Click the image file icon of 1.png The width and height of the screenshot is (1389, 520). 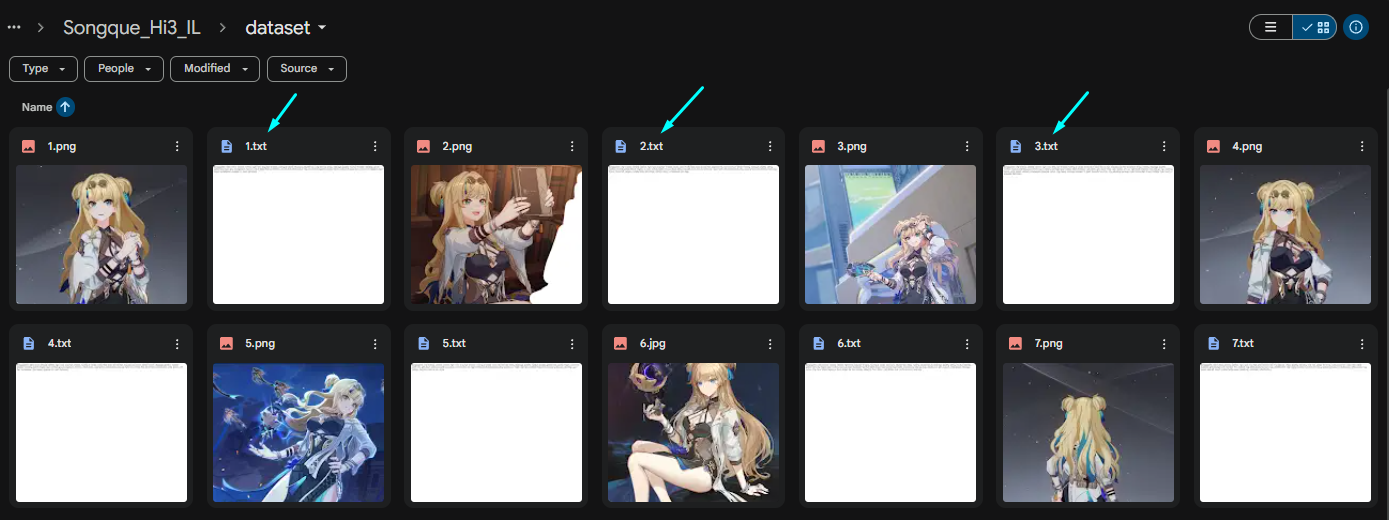pos(28,146)
